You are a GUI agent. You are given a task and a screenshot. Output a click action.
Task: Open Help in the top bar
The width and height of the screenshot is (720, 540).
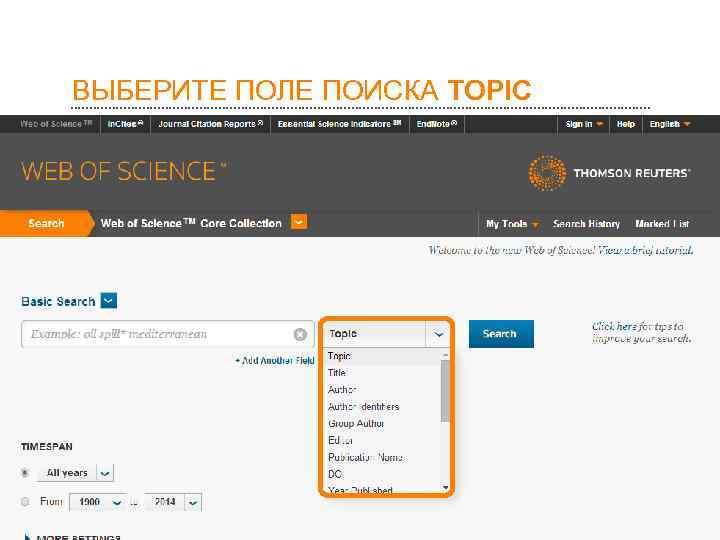coord(625,124)
